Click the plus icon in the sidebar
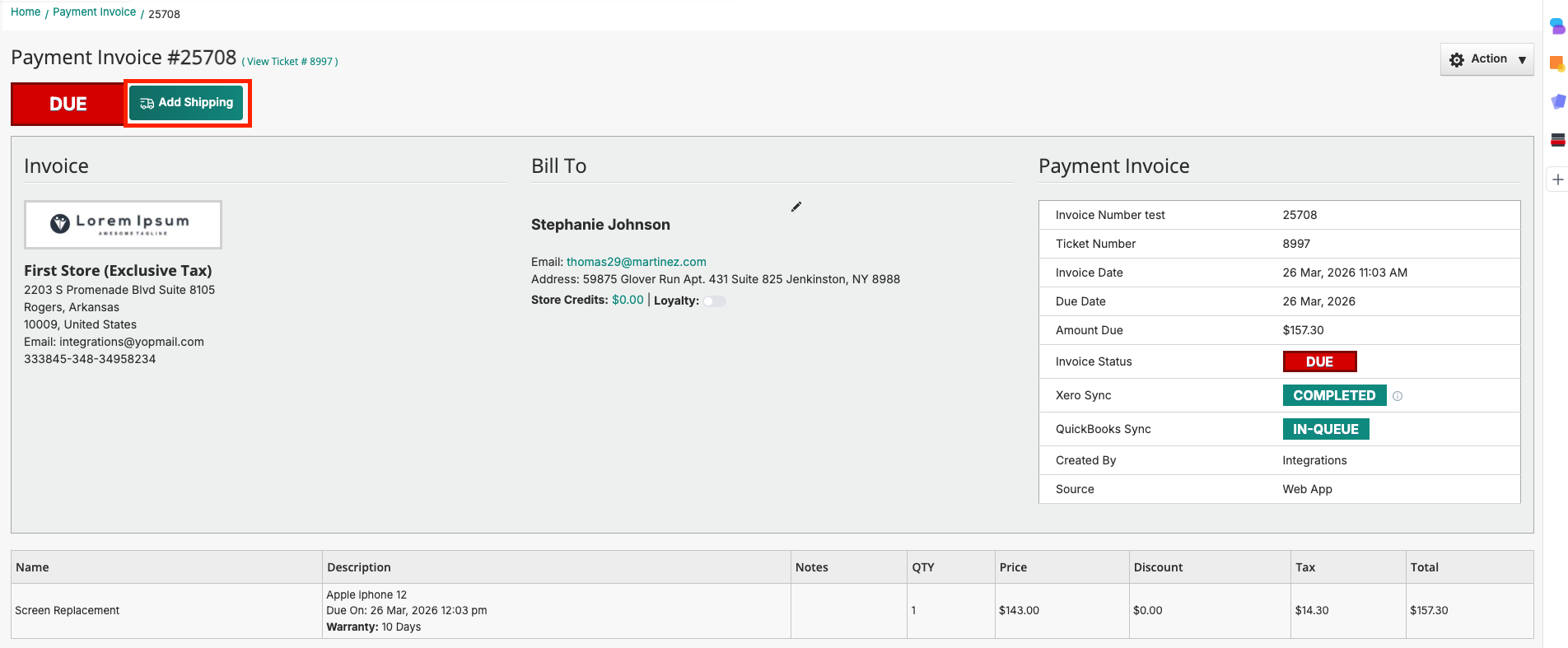Viewport: 1568px width, 648px height. pos(1557,179)
